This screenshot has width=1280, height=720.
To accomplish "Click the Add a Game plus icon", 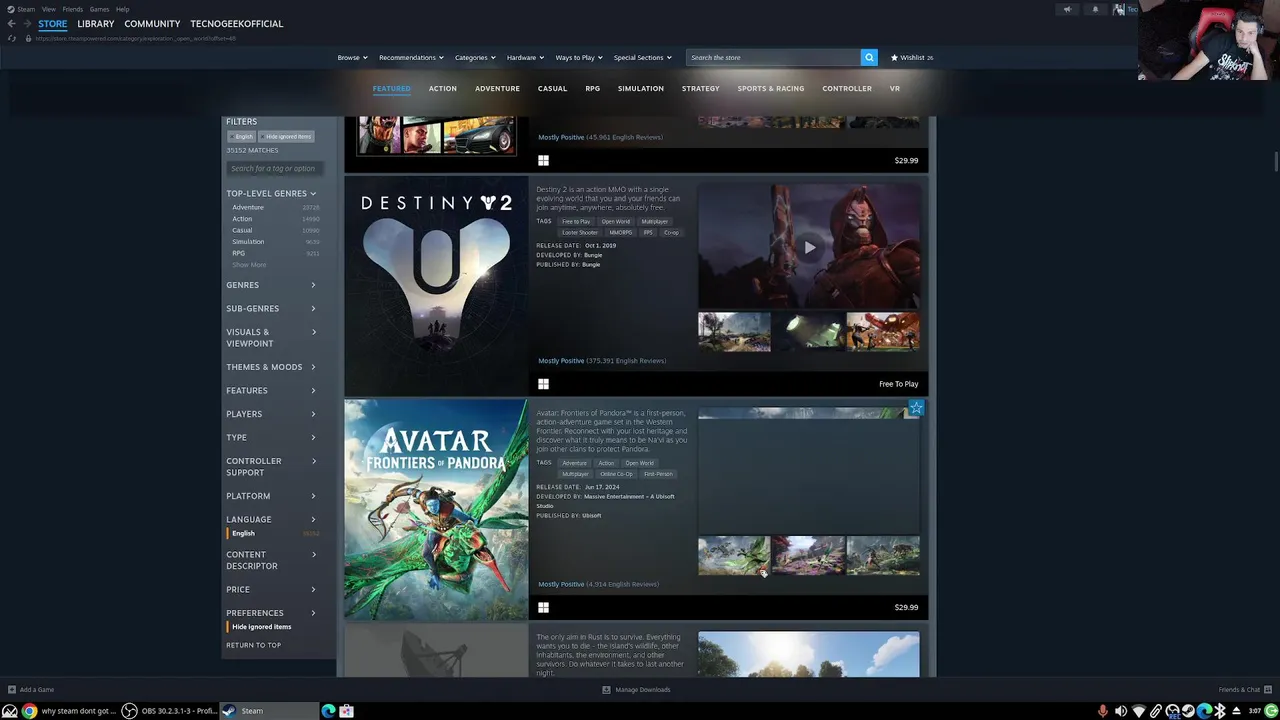I will click(x=12, y=689).
